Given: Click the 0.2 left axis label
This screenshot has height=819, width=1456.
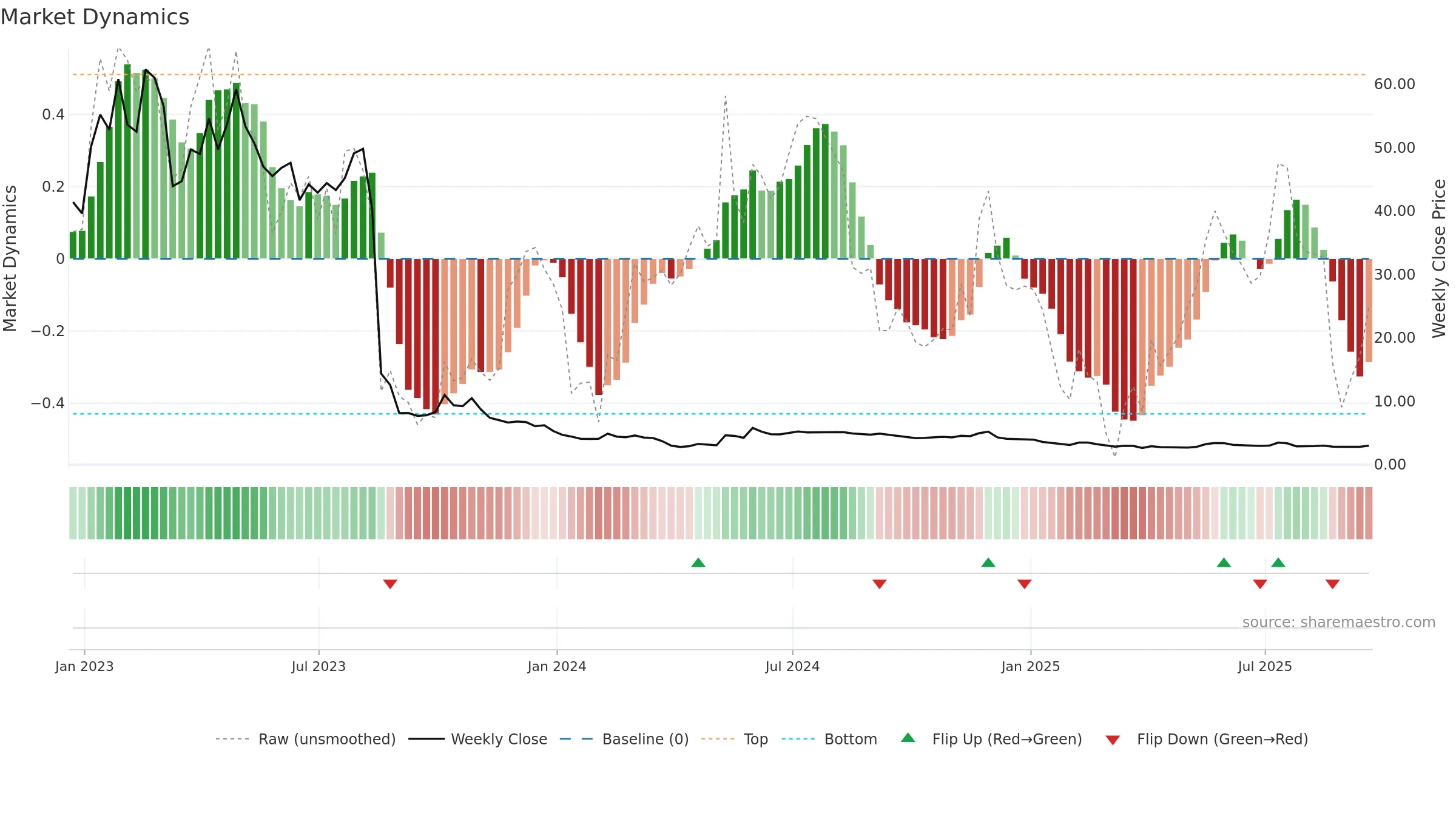Looking at the screenshot, I should tap(53, 187).
